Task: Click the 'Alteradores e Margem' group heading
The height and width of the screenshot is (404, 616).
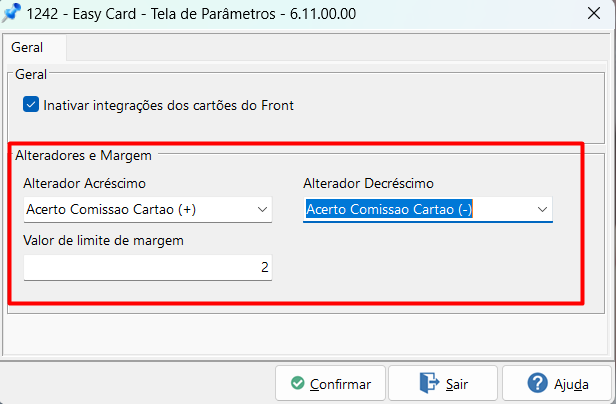Action: pos(82,155)
